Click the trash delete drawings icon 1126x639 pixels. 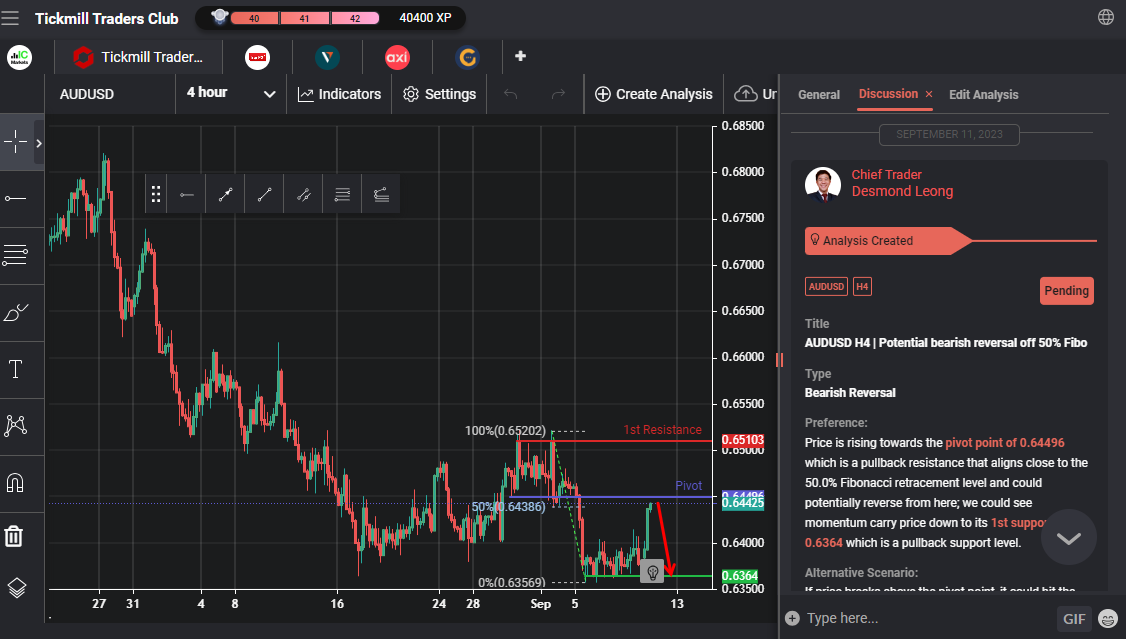point(14,536)
